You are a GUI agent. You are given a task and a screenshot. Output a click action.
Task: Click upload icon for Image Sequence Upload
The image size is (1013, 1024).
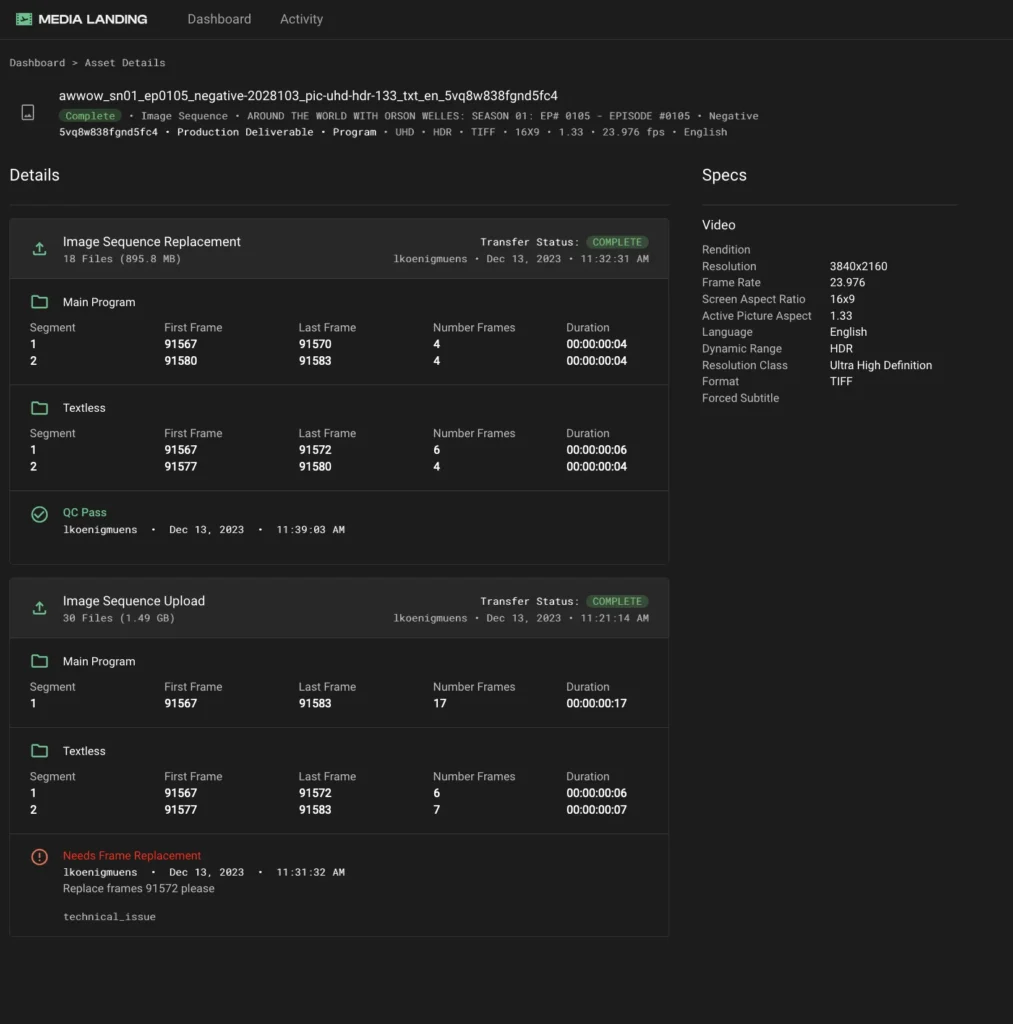(x=39, y=608)
